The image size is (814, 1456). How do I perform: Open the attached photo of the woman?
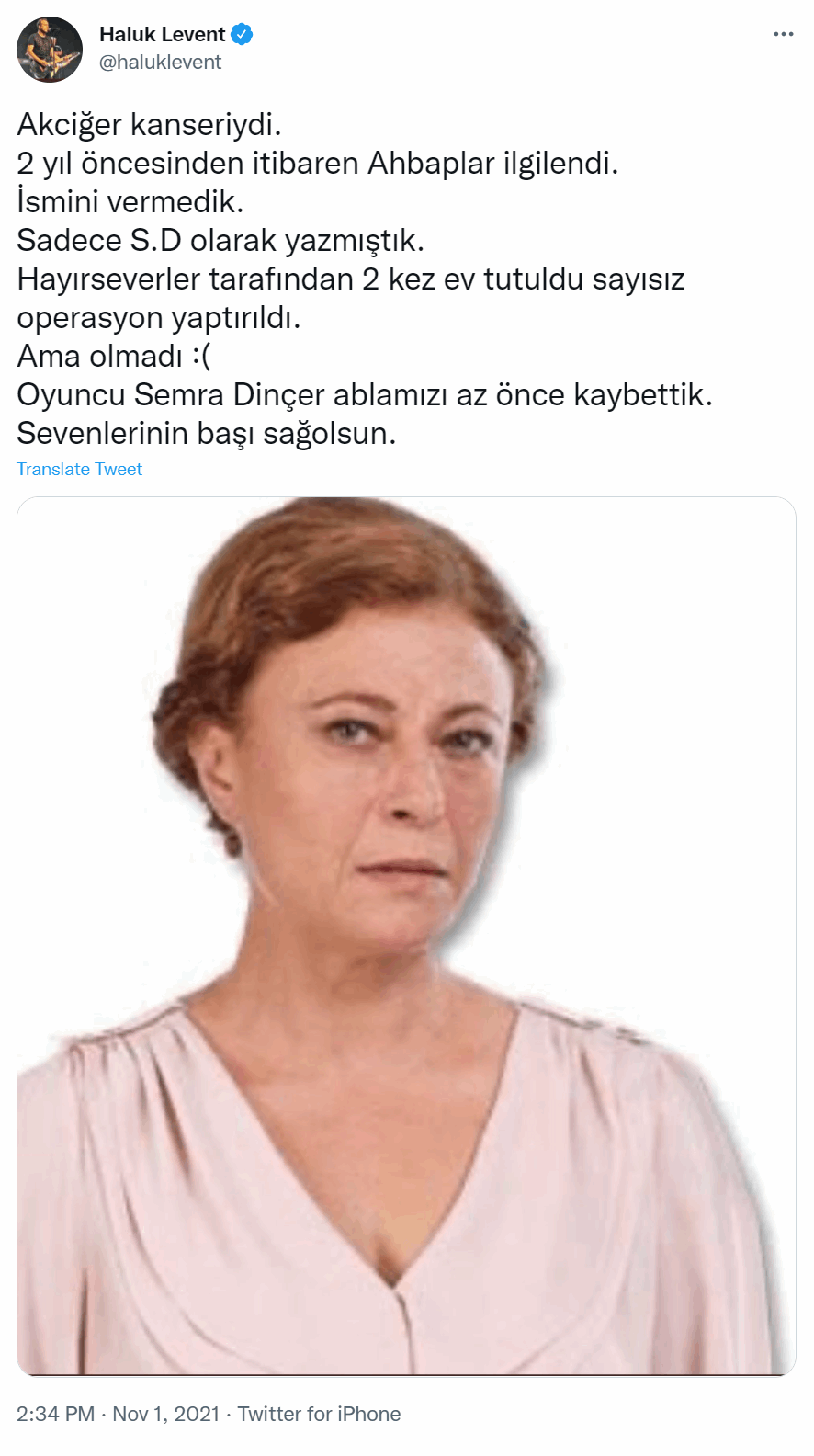click(406, 937)
